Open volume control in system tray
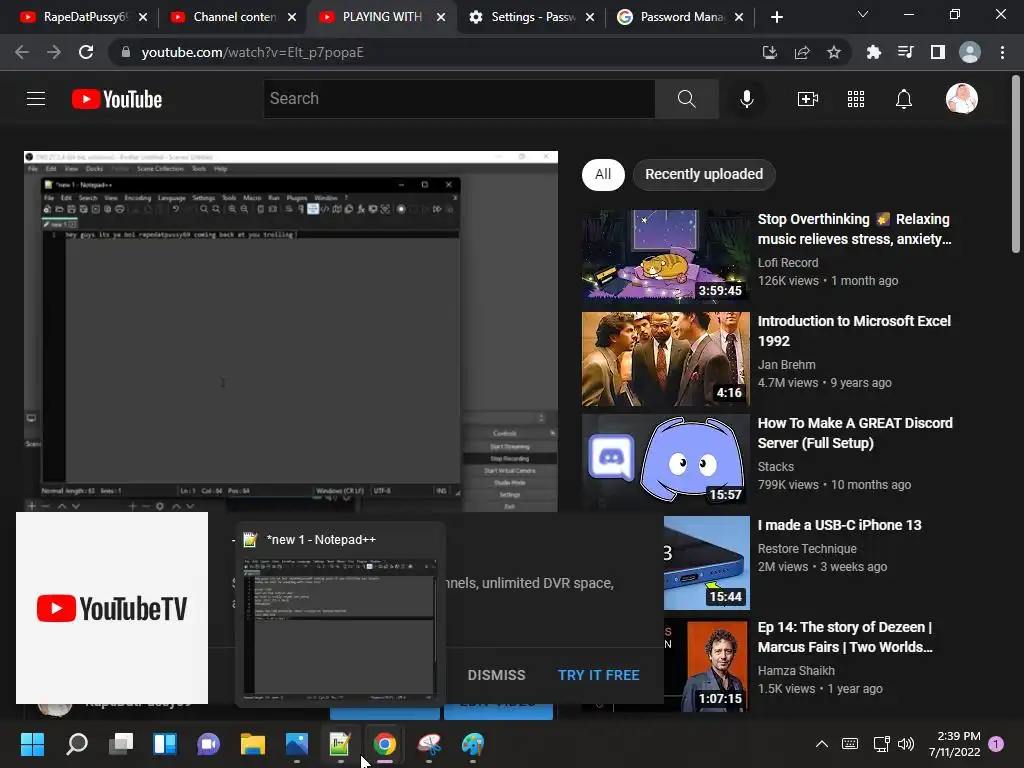Viewport: 1024px width, 768px height. point(906,744)
